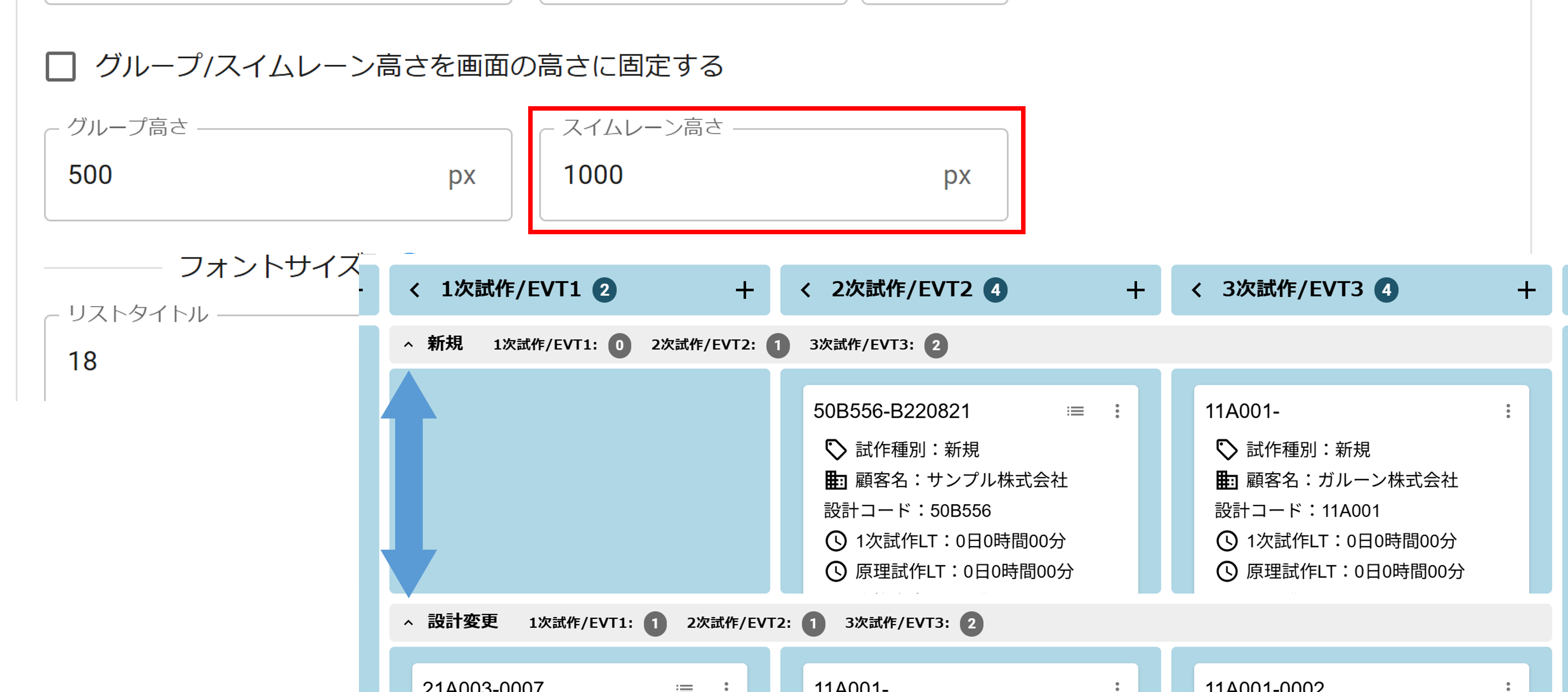Collapse the 1次試作/EVT1 column chevron
The image size is (1568, 692).
pyautogui.click(x=415, y=290)
